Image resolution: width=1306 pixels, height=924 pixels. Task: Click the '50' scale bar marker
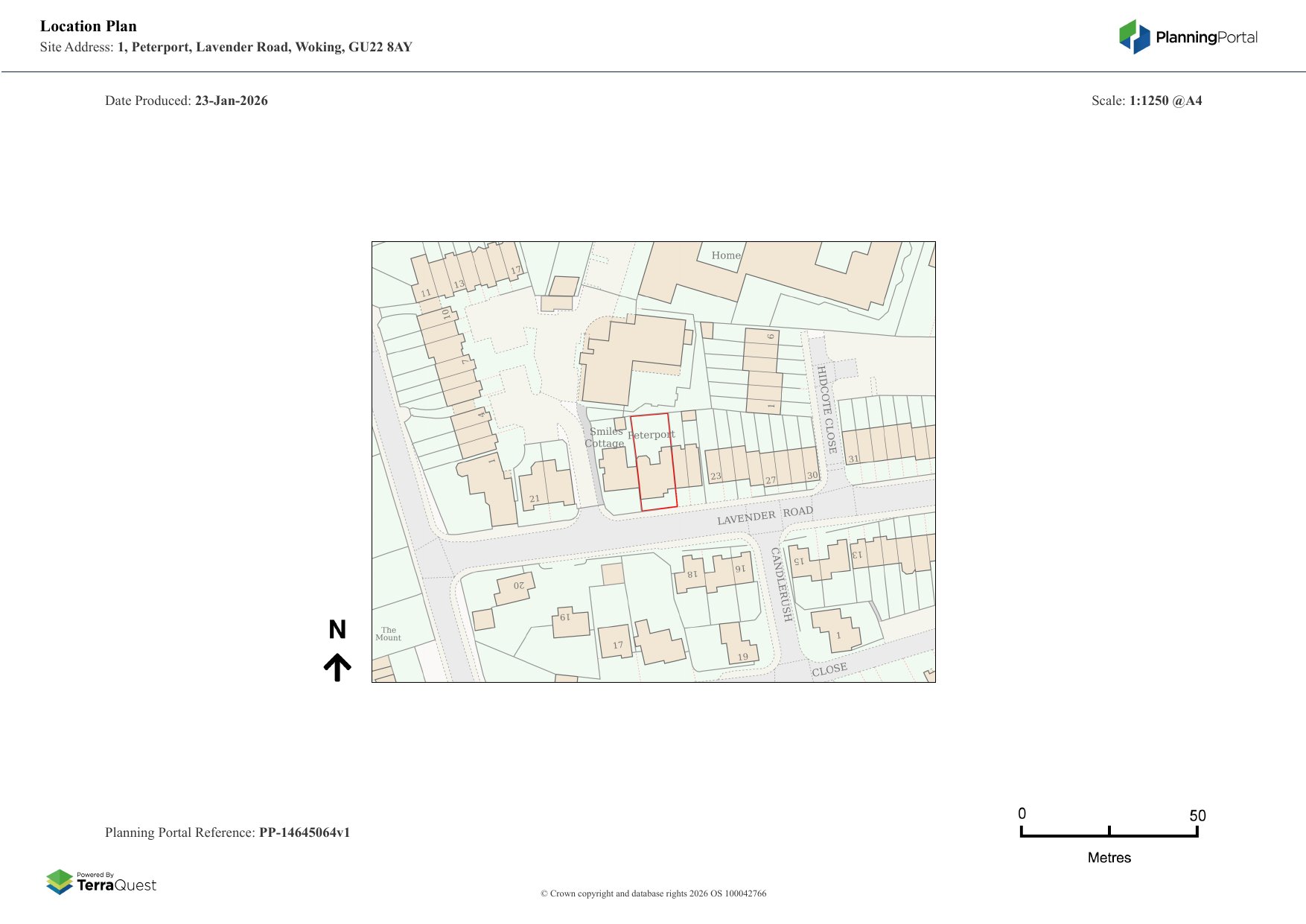[1197, 815]
